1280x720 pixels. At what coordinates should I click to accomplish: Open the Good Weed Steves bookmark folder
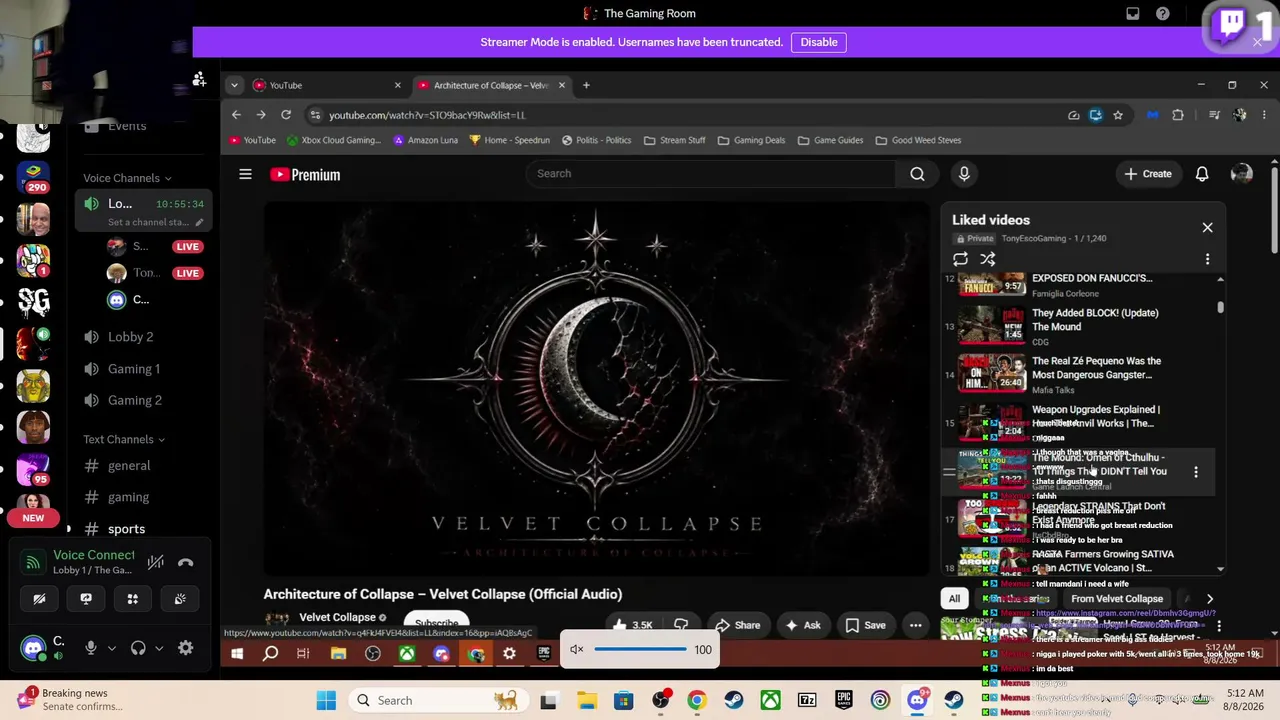click(918, 140)
